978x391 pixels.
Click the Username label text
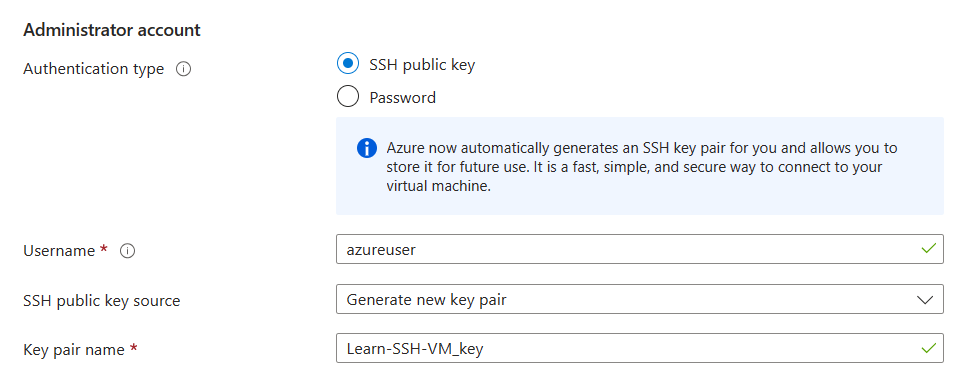(59, 251)
